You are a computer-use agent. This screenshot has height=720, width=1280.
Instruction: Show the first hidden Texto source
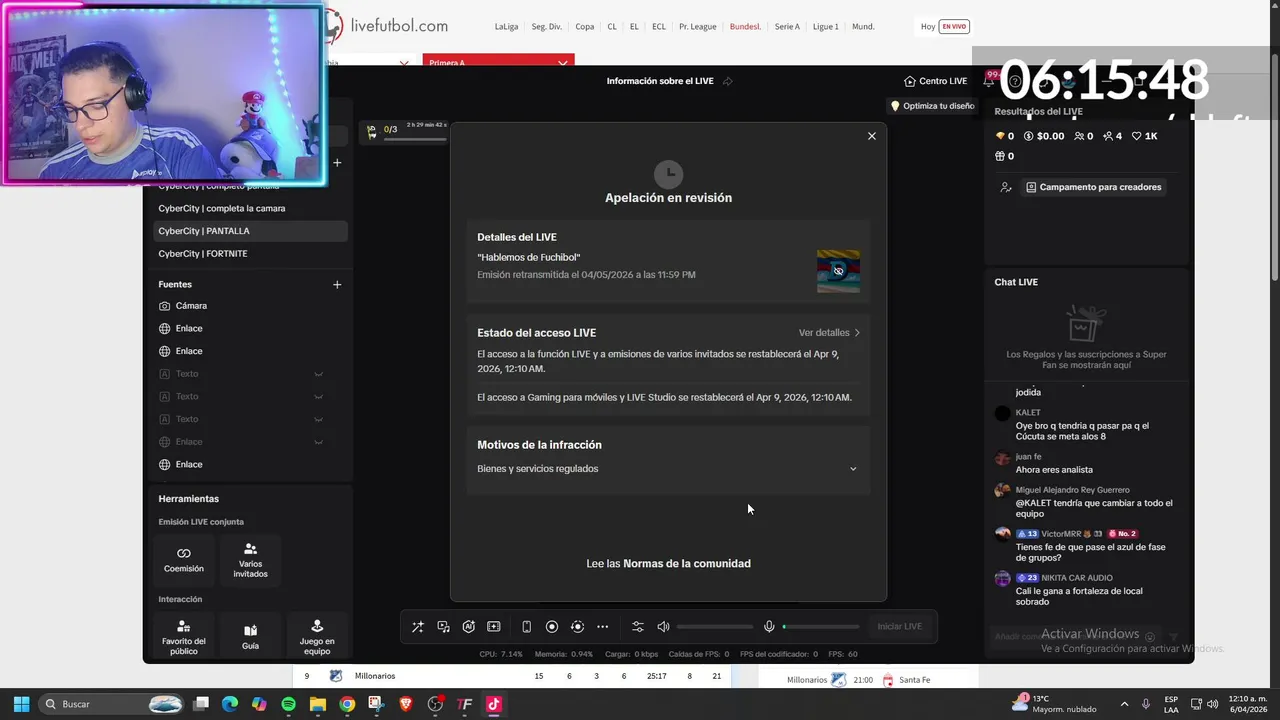[x=319, y=374]
